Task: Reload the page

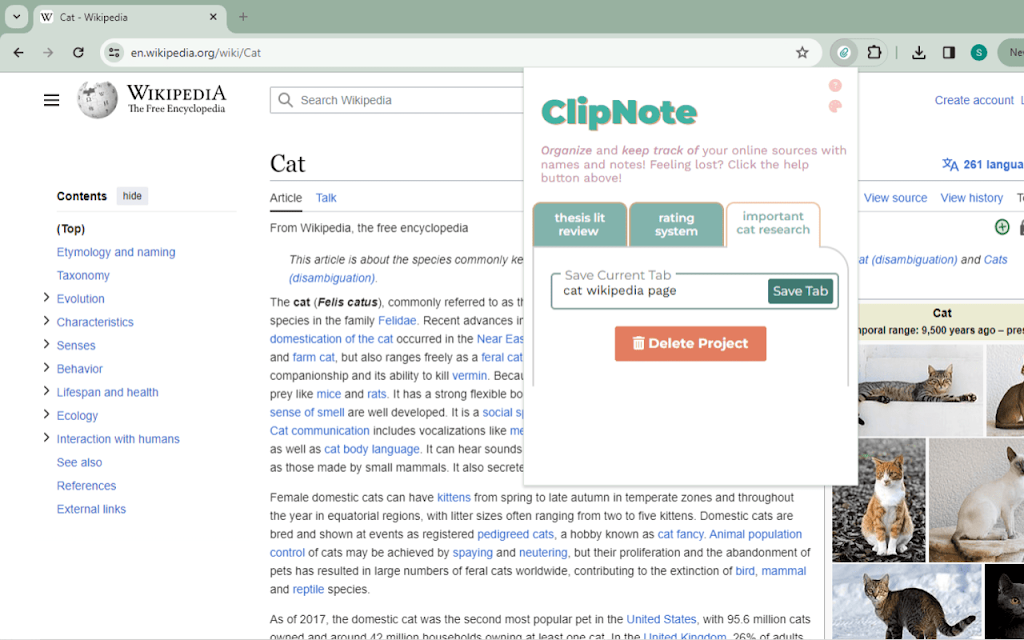Action: [x=78, y=53]
